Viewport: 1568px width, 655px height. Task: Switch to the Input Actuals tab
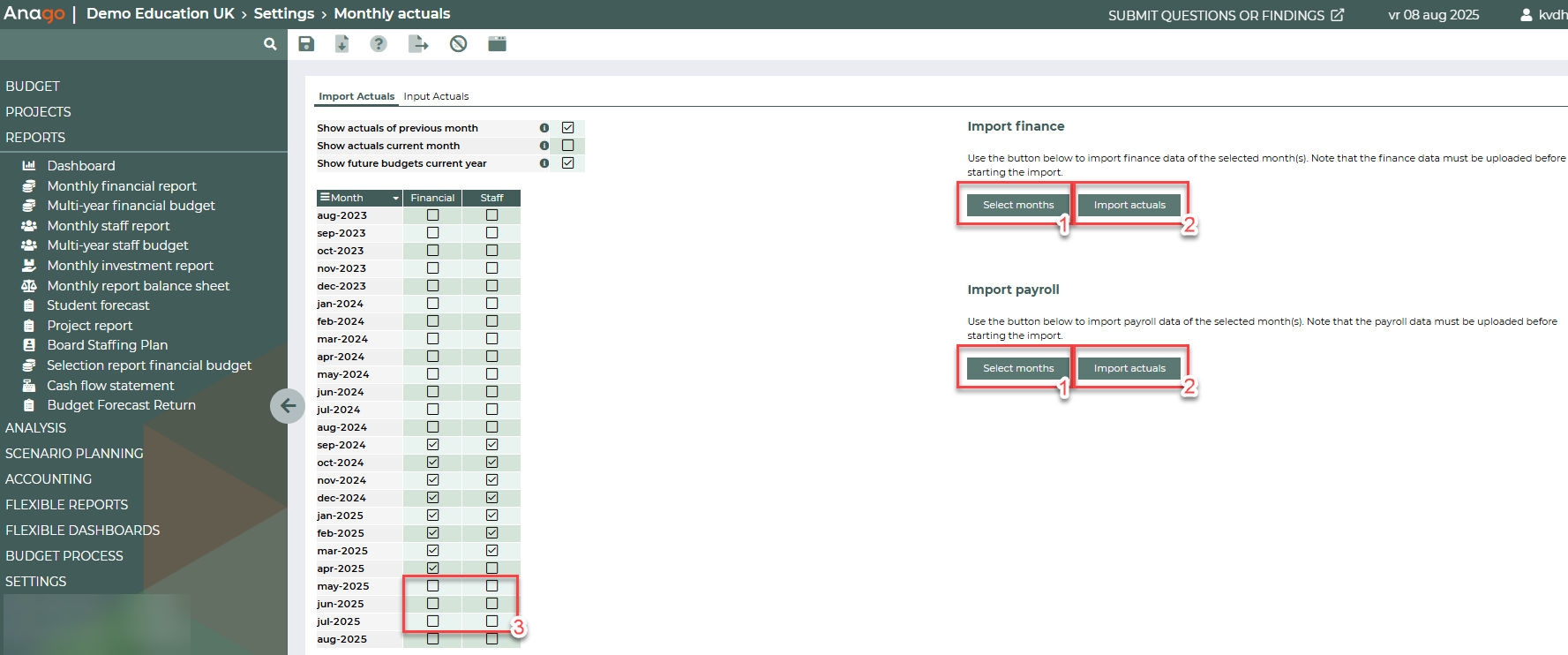pyautogui.click(x=436, y=96)
